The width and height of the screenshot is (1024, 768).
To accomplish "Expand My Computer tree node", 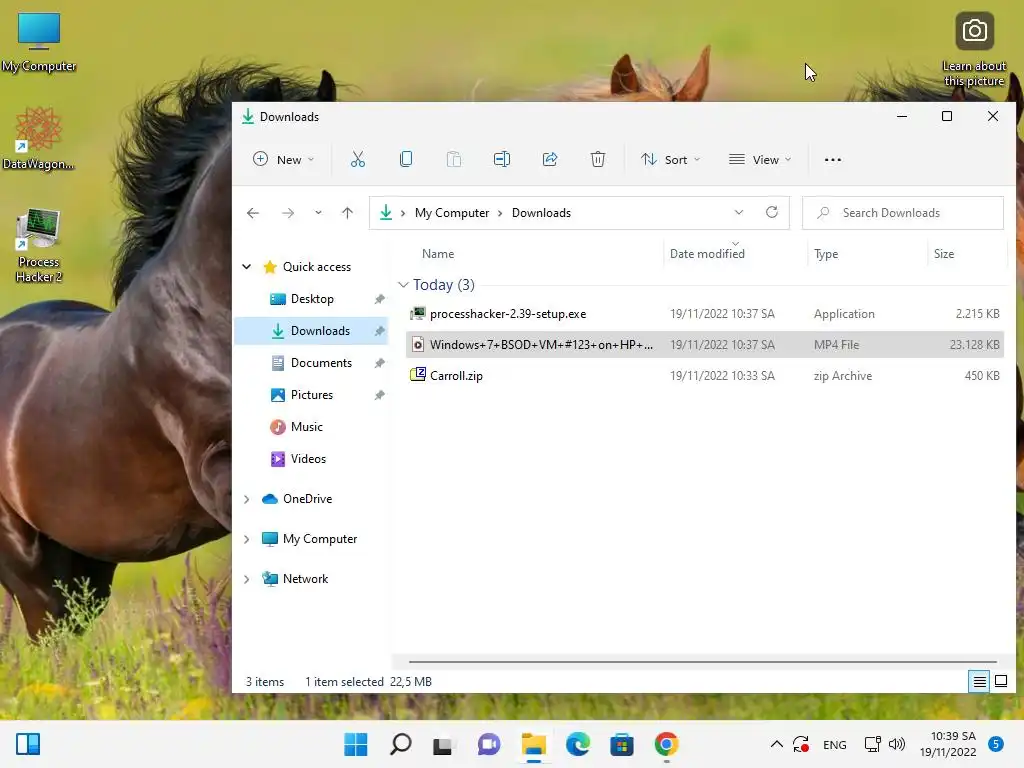I will [x=247, y=539].
